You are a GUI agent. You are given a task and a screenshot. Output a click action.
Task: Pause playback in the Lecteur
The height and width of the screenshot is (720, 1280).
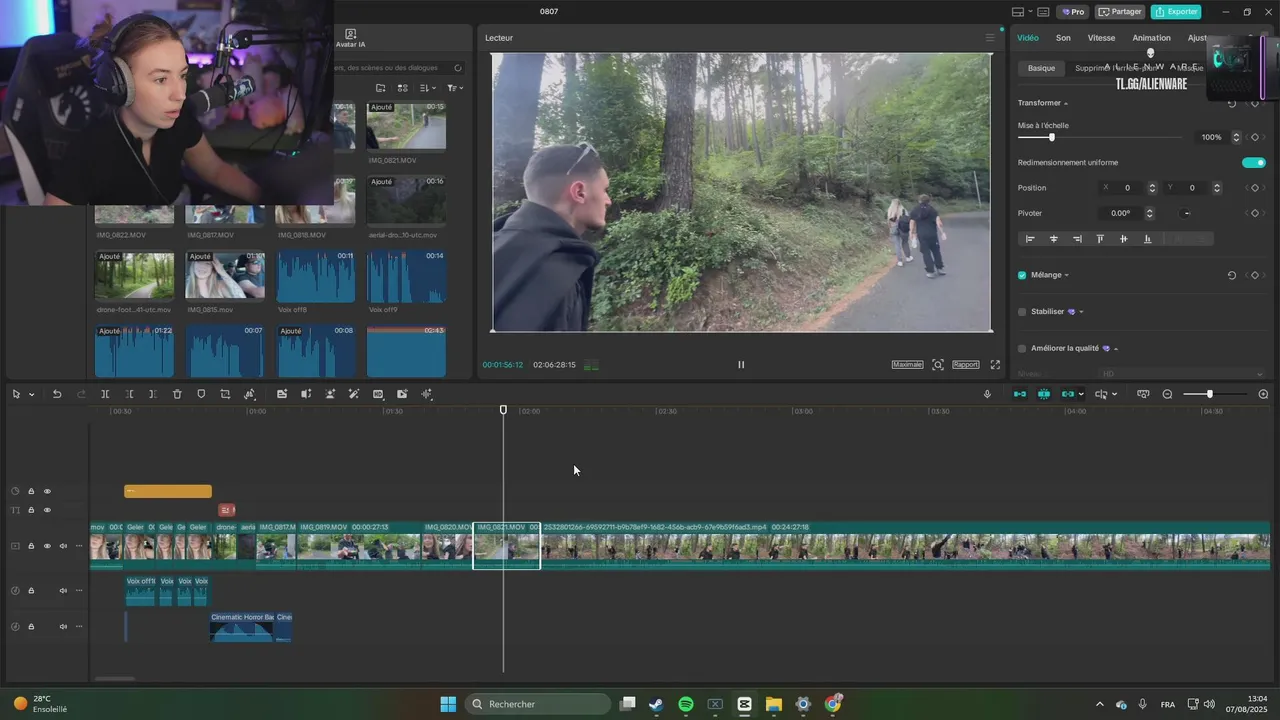[741, 365]
